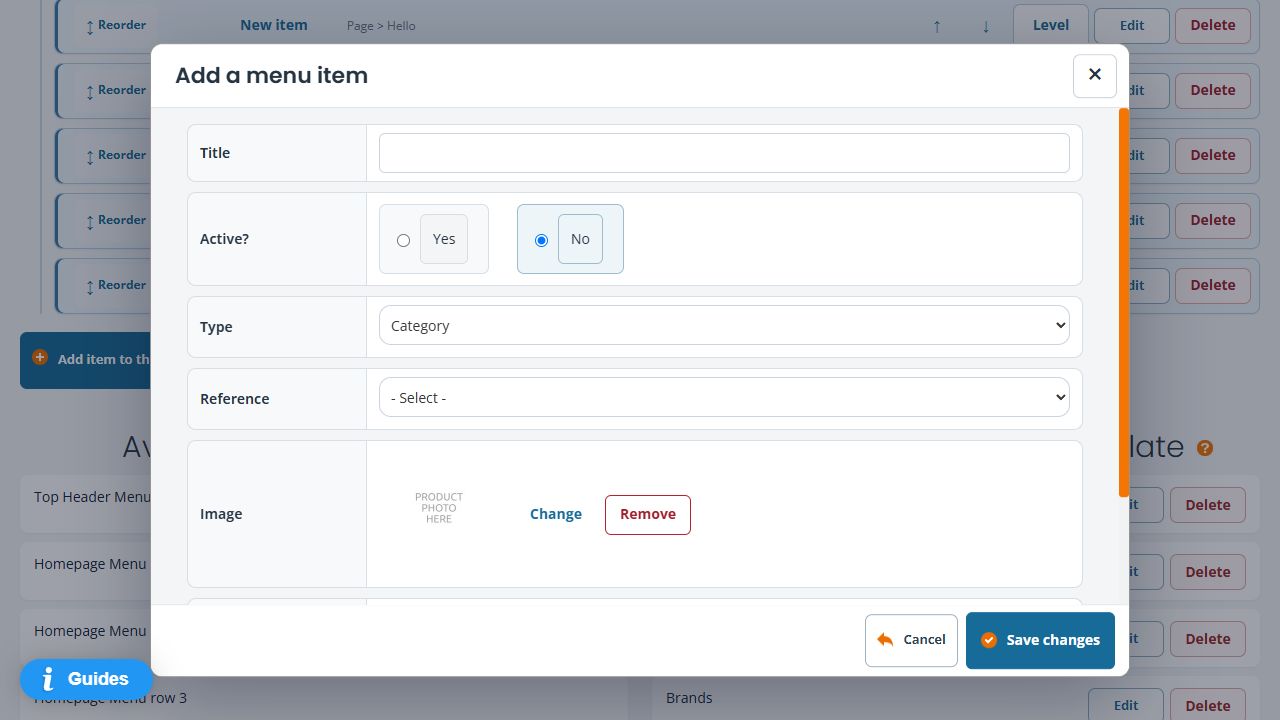Focus the Title input field
Image resolution: width=1280 pixels, height=720 pixels.
(x=724, y=153)
